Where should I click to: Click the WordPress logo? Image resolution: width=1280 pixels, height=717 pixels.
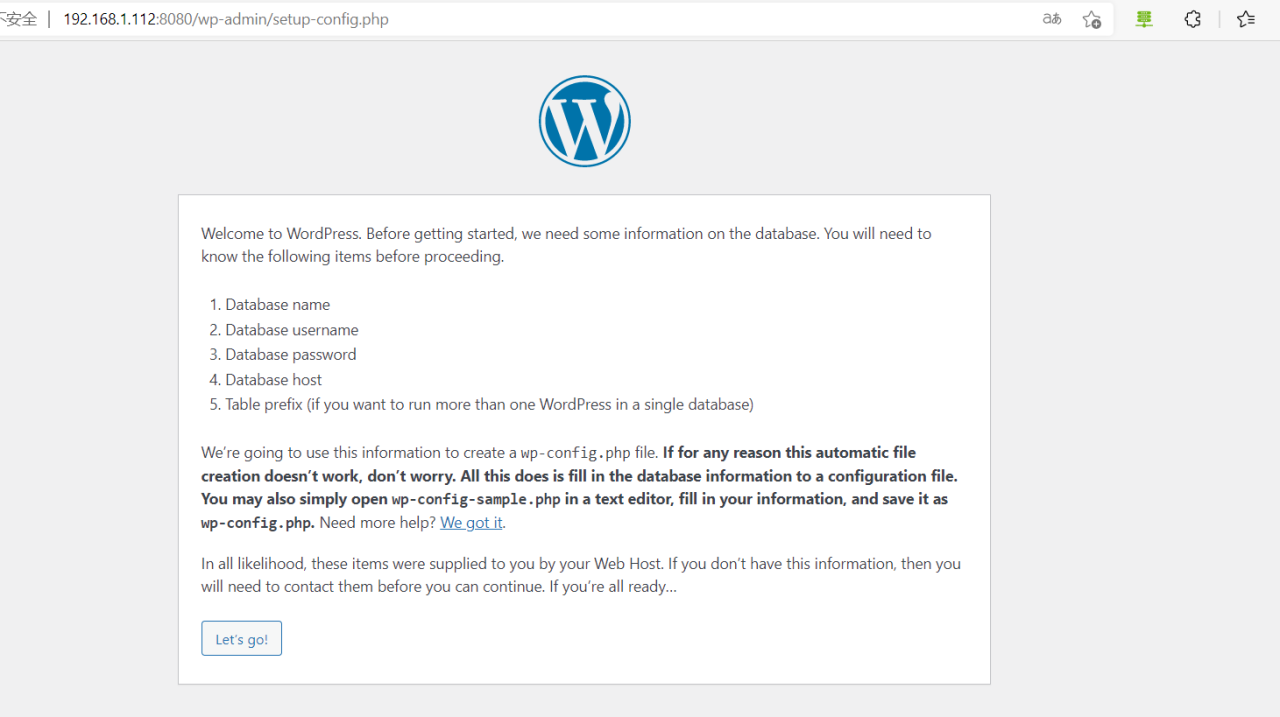584,121
